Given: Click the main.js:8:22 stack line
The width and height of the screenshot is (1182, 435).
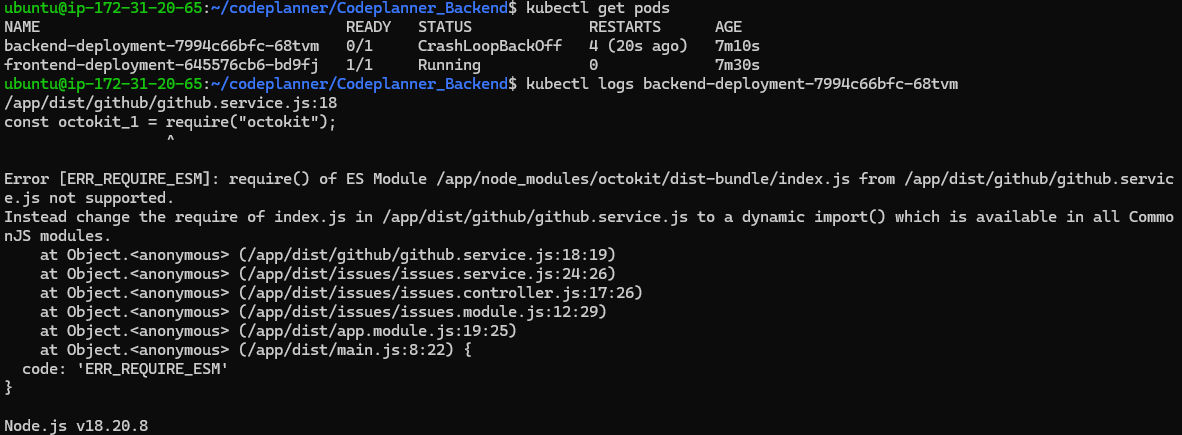Looking at the screenshot, I should click(256, 349).
